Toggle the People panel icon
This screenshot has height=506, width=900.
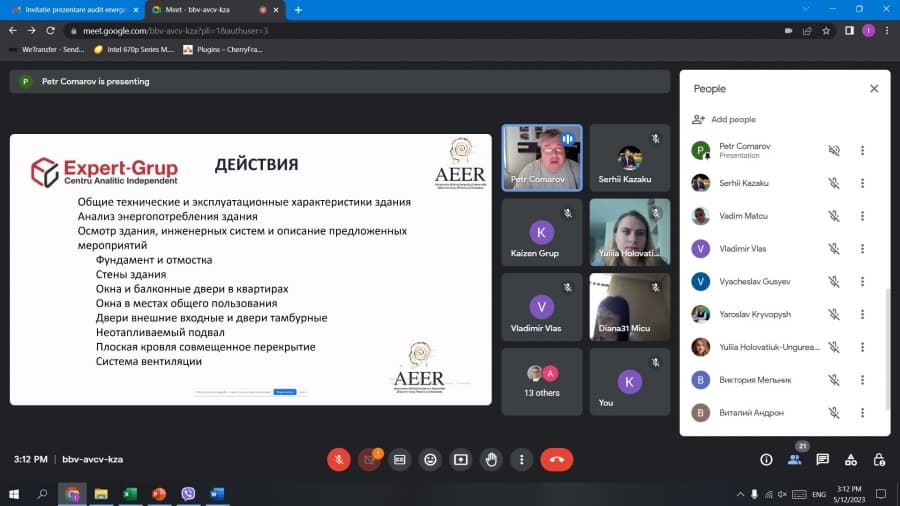click(x=794, y=460)
